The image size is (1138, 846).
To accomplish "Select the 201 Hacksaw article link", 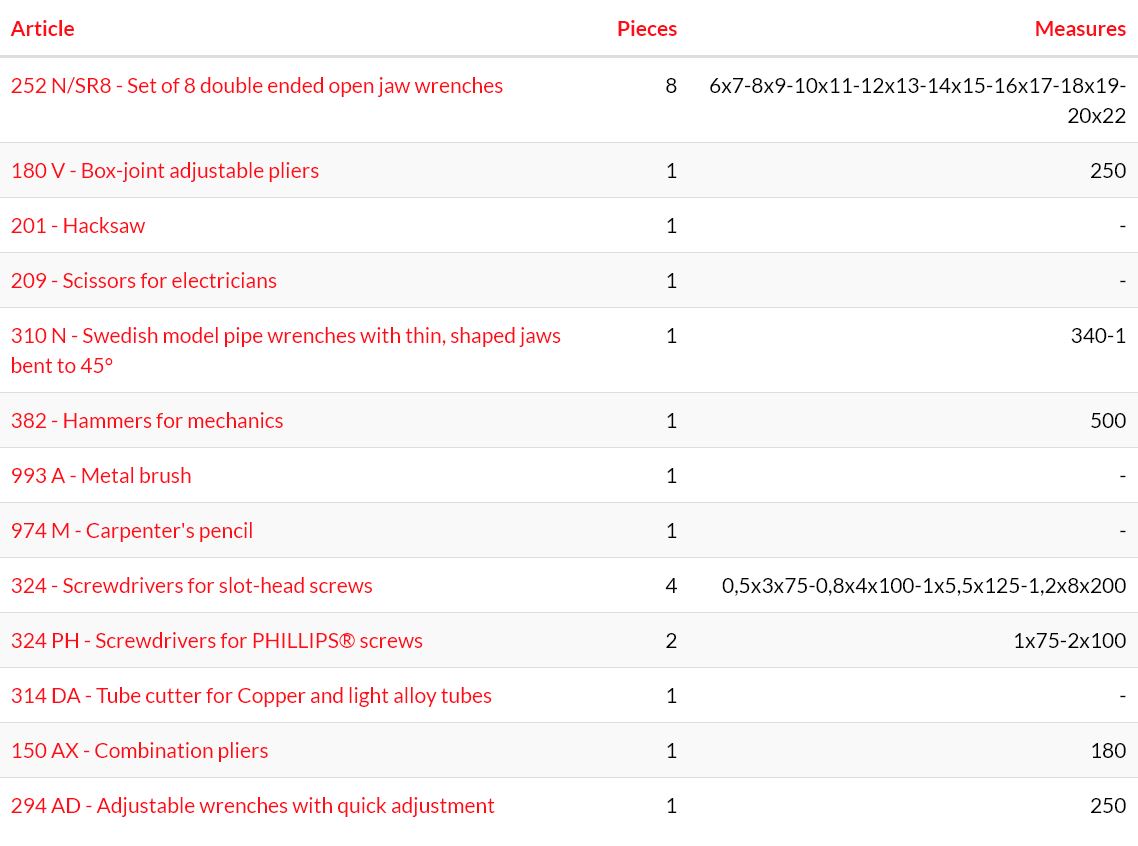I will tap(78, 226).
